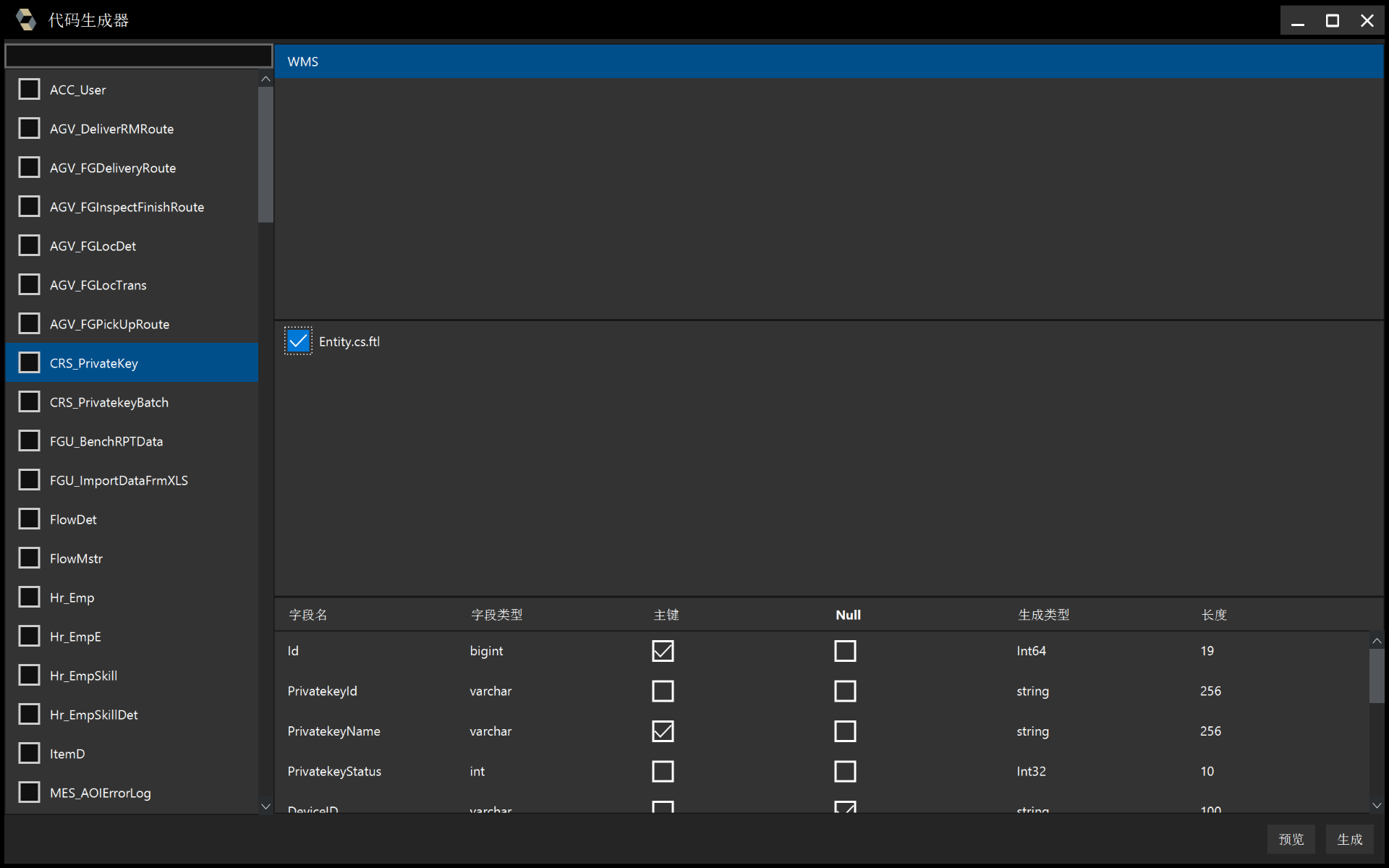Sort by 主键 column header
Image resolution: width=1389 pixels, height=868 pixels.
[x=666, y=615]
